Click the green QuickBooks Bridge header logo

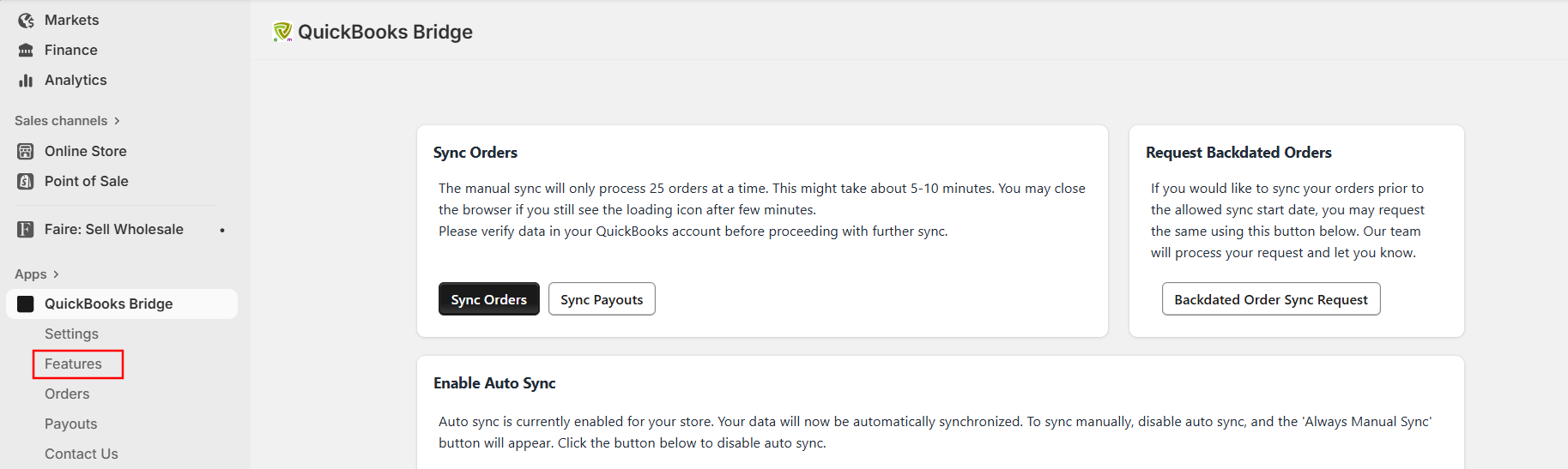pos(282,32)
